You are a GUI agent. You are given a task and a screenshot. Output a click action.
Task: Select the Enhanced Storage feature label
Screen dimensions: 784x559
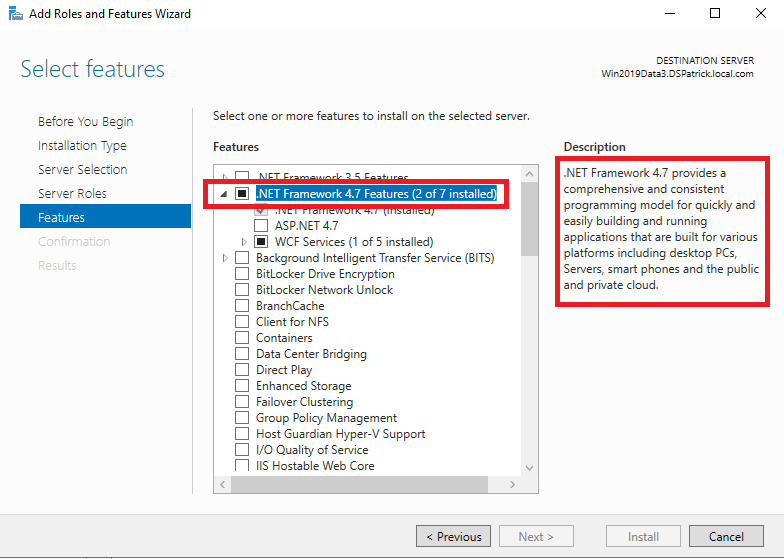pyautogui.click(x=304, y=386)
